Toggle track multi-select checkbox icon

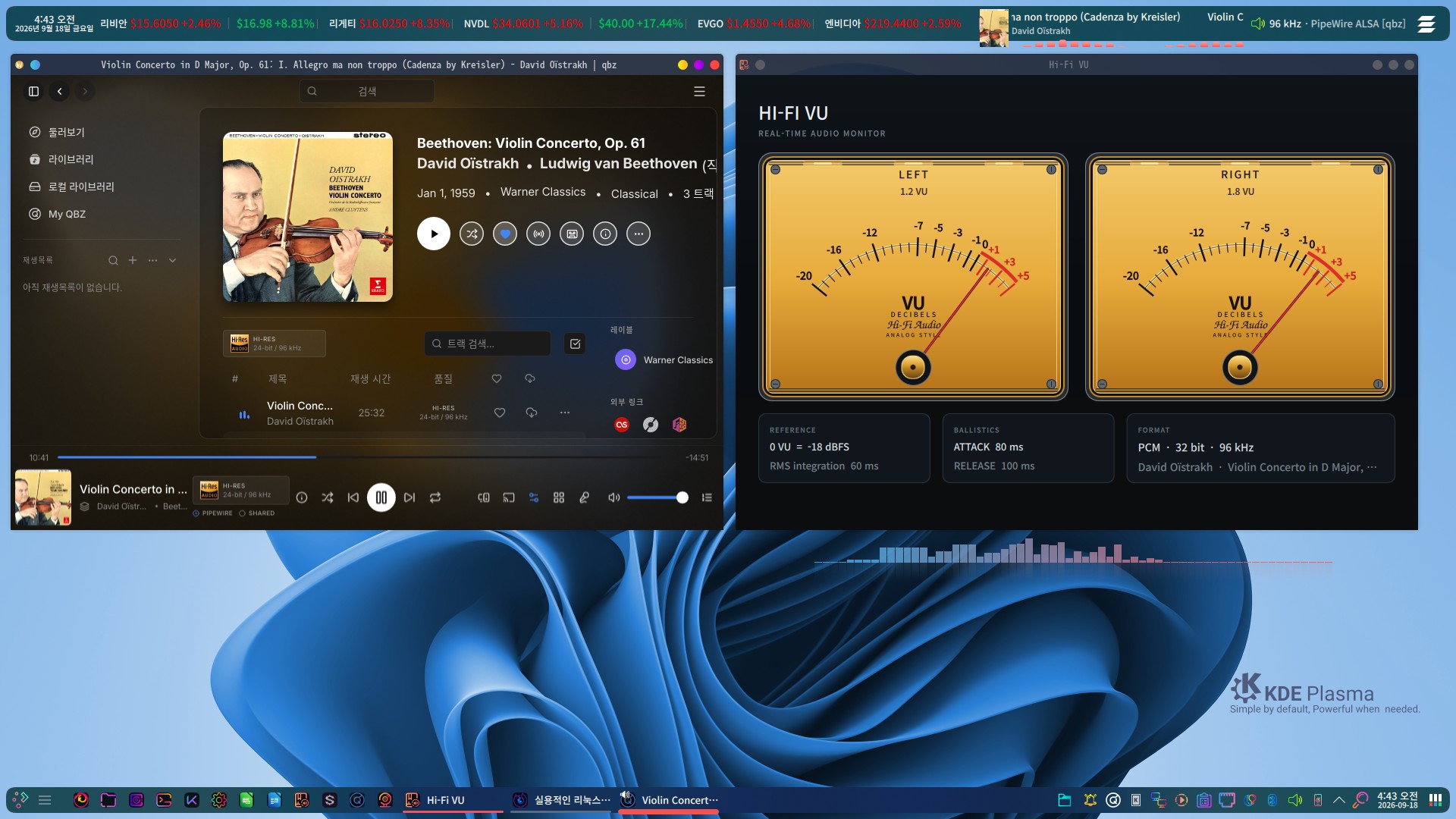click(x=576, y=344)
